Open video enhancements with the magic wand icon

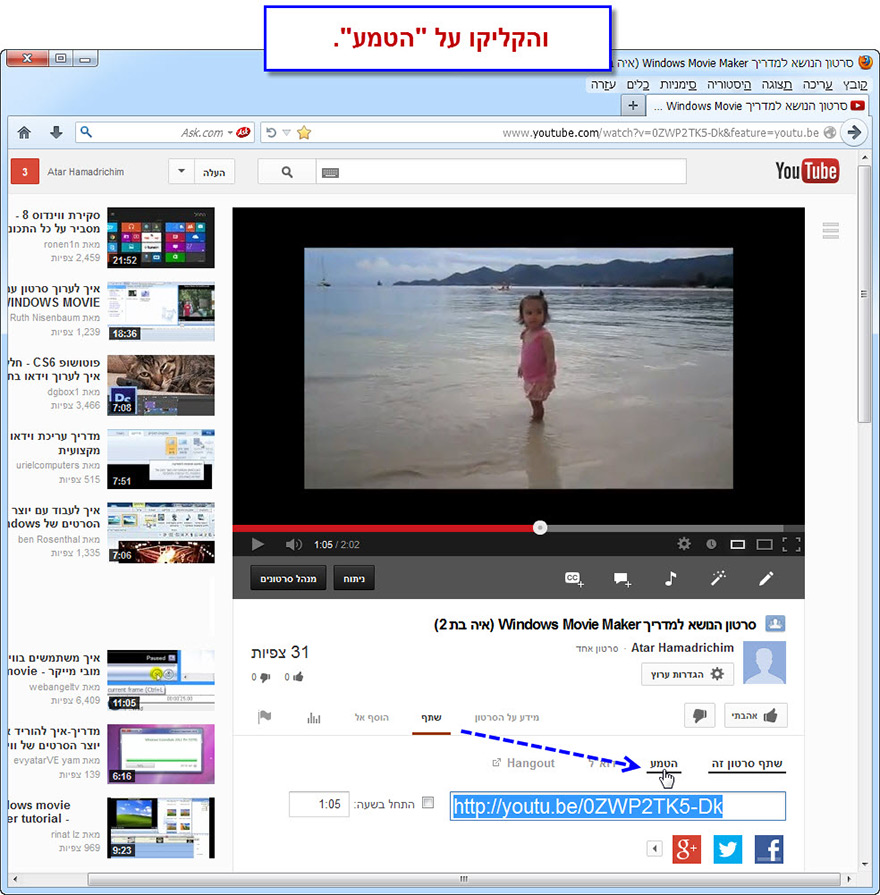click(717, 578)
